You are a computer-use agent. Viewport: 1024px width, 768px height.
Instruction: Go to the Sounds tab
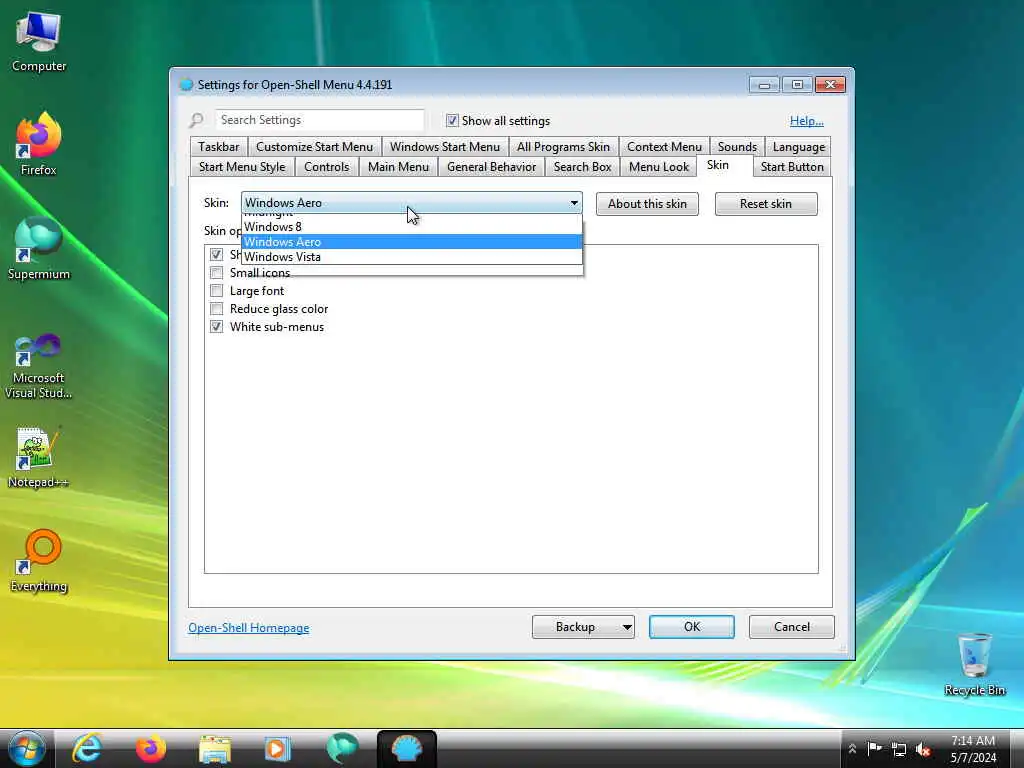tap(737, 147)
